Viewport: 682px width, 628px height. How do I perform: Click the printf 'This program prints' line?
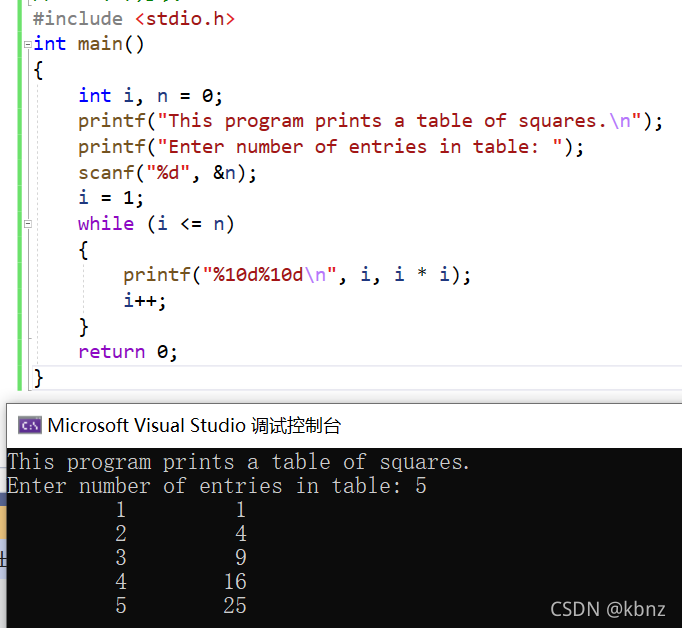pyautogui.click(x=370, y=121)
